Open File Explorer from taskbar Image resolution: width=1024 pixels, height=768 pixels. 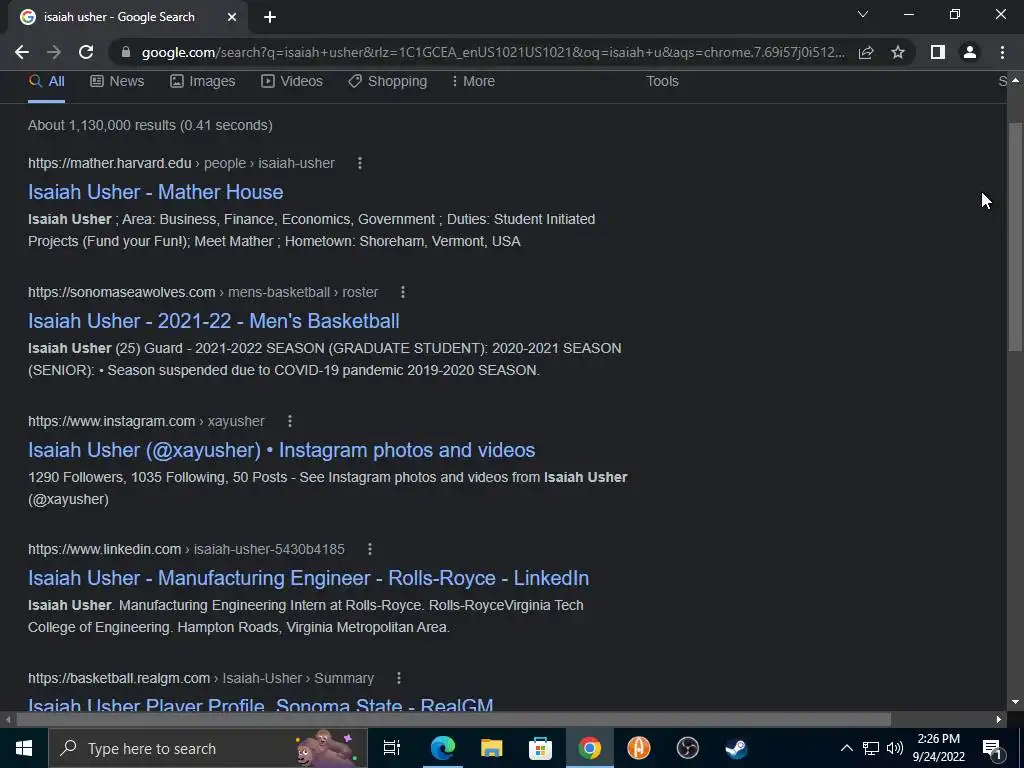point(491,748)
